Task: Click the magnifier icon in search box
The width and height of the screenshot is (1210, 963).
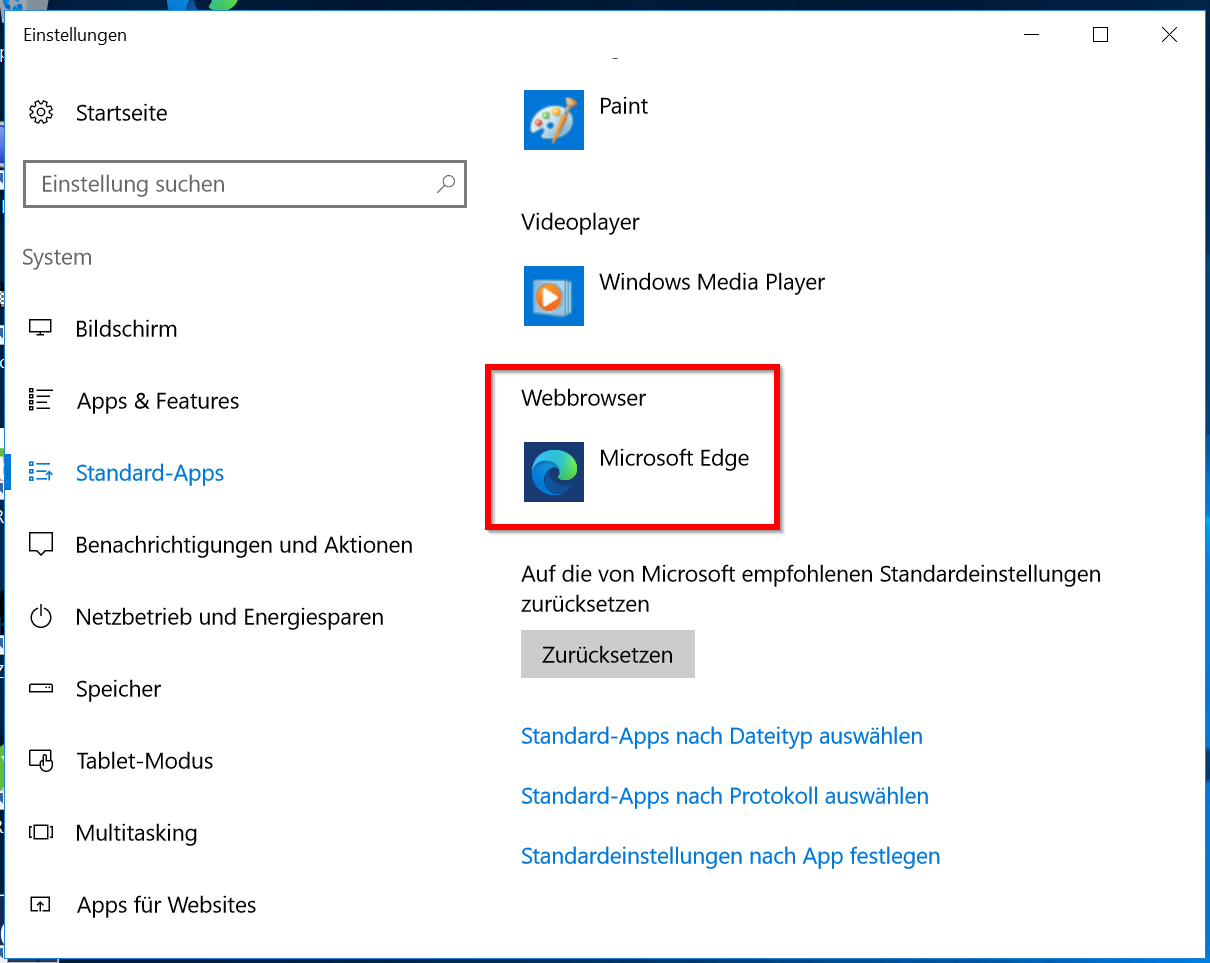Action: (x=446, y=184)
